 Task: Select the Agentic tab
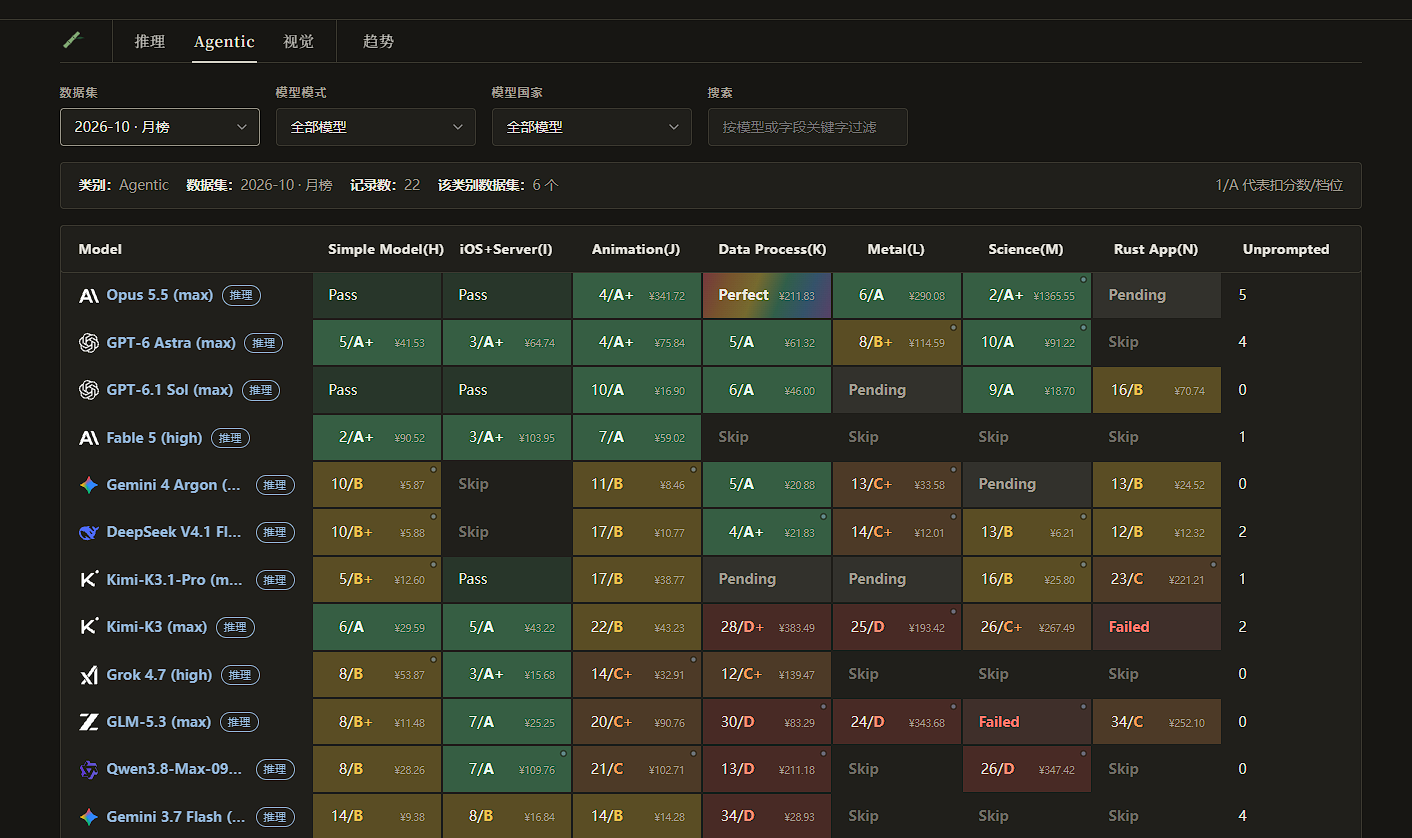click(x=224, y=41)
